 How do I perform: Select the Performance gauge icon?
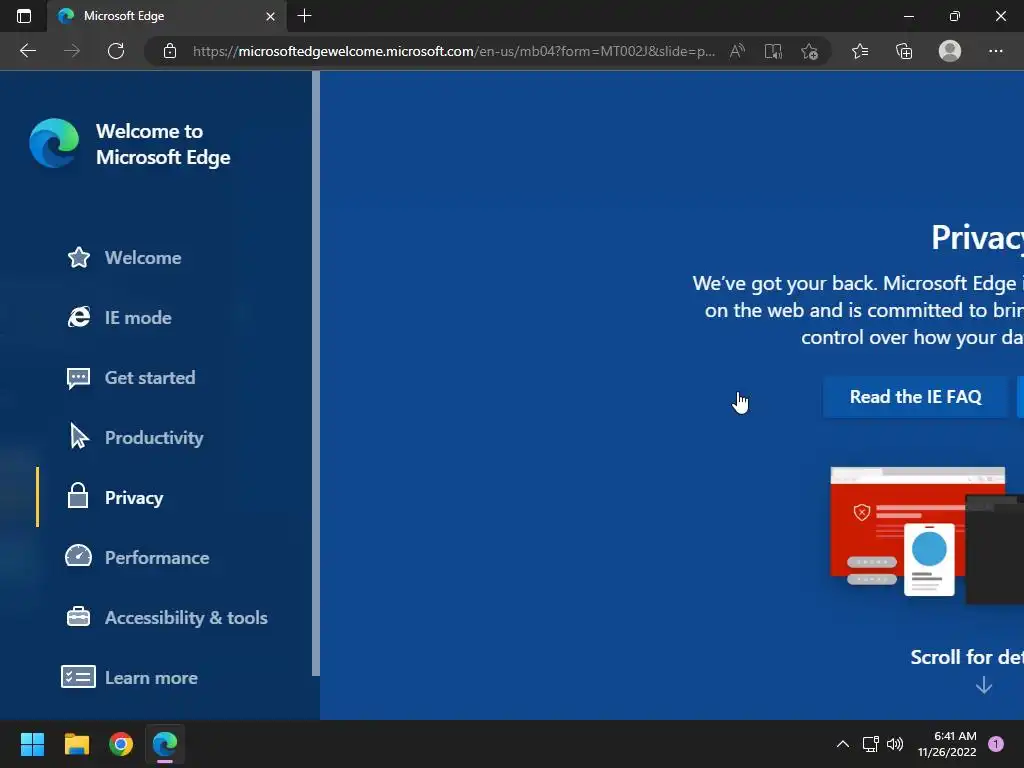[78, 556]
